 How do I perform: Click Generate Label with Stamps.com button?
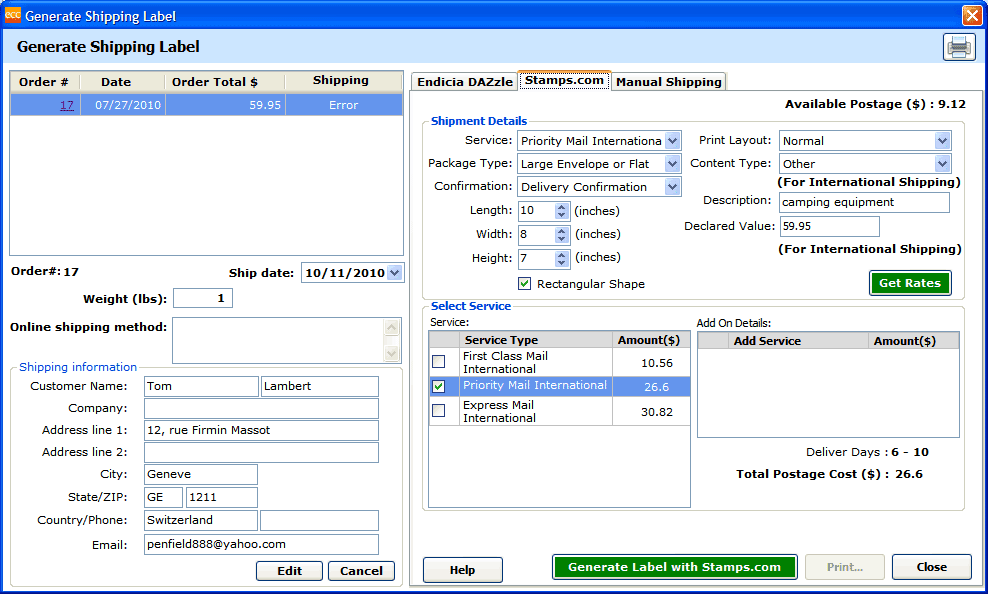pos(674,567)
